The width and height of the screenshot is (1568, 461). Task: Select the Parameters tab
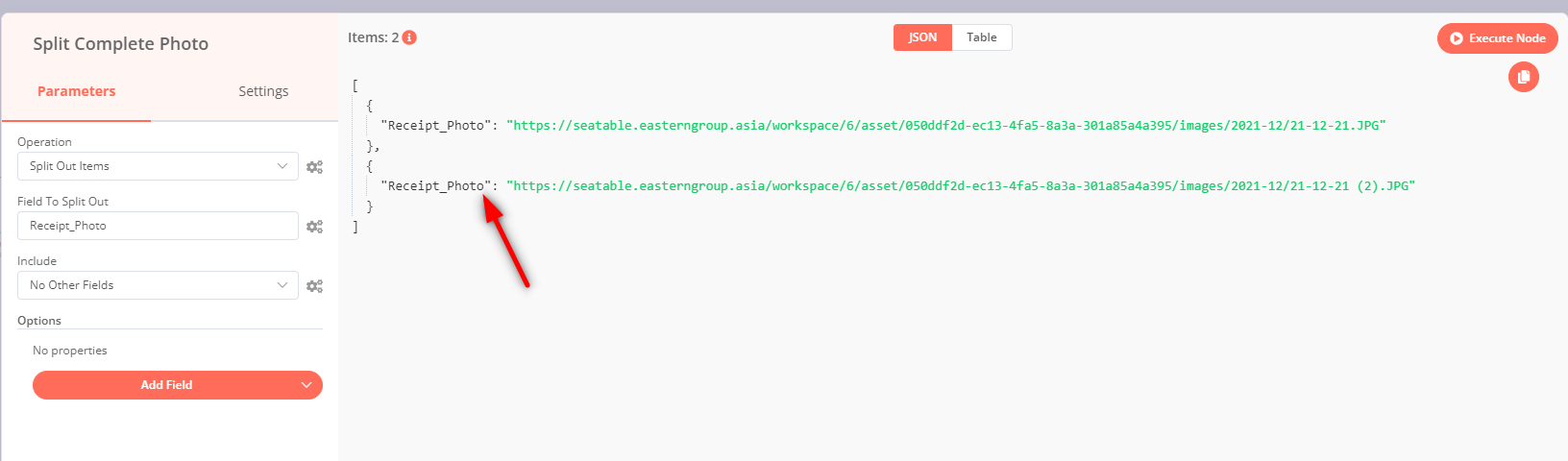(77, 91)
